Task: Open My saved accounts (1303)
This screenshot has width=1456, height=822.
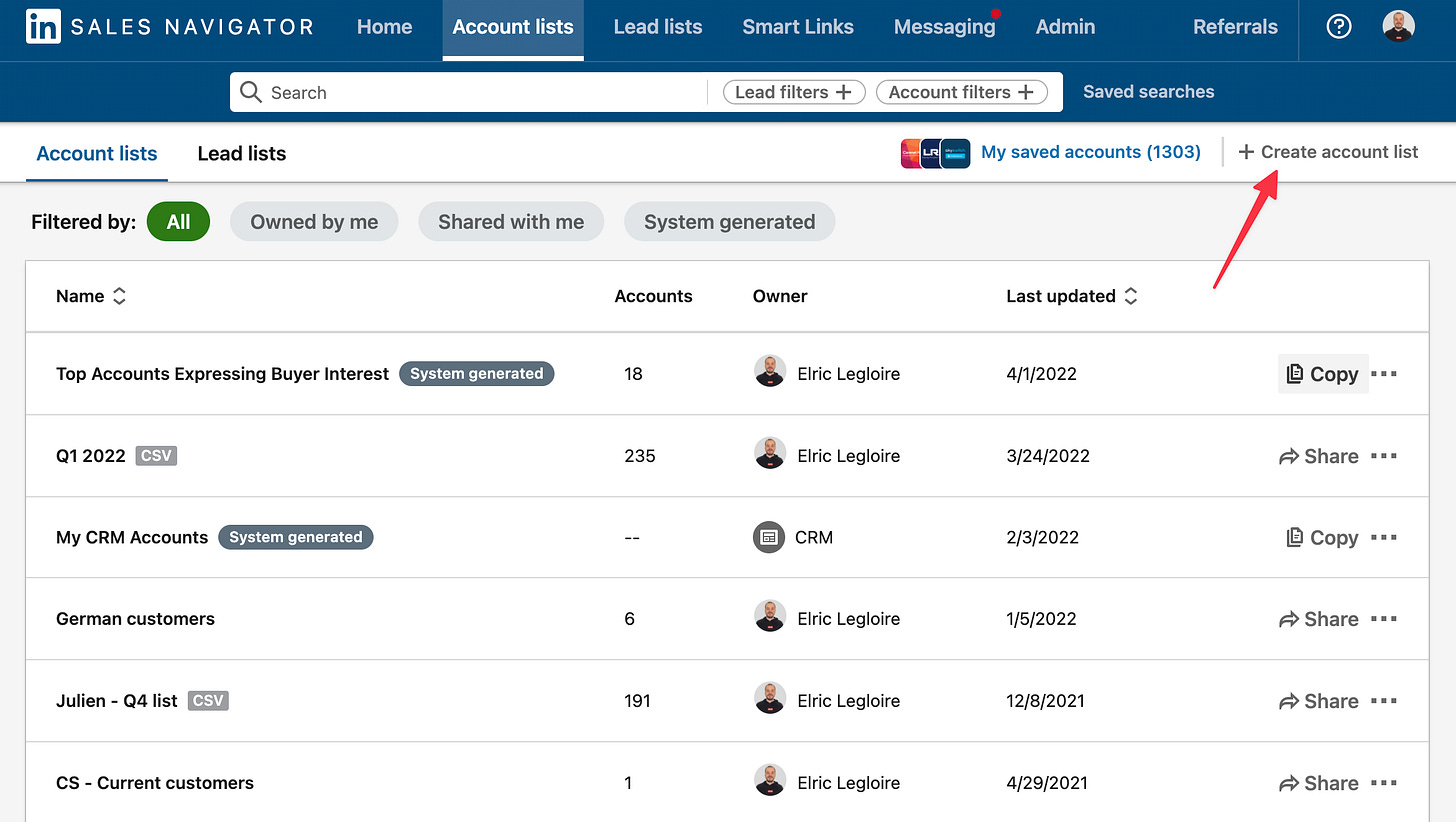Action: tap(1091, 152)
